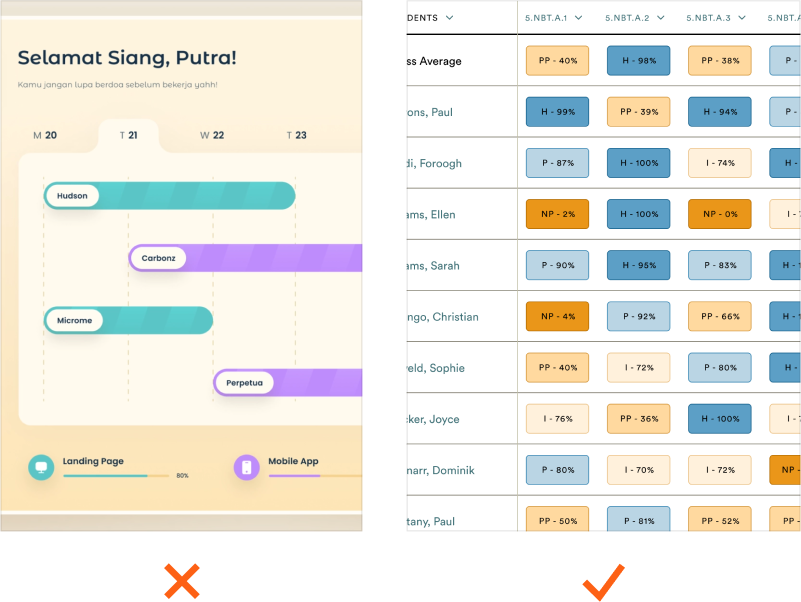Open the student link ending in Dominik
Screen dimensions: 801x602
click(440, 470)
